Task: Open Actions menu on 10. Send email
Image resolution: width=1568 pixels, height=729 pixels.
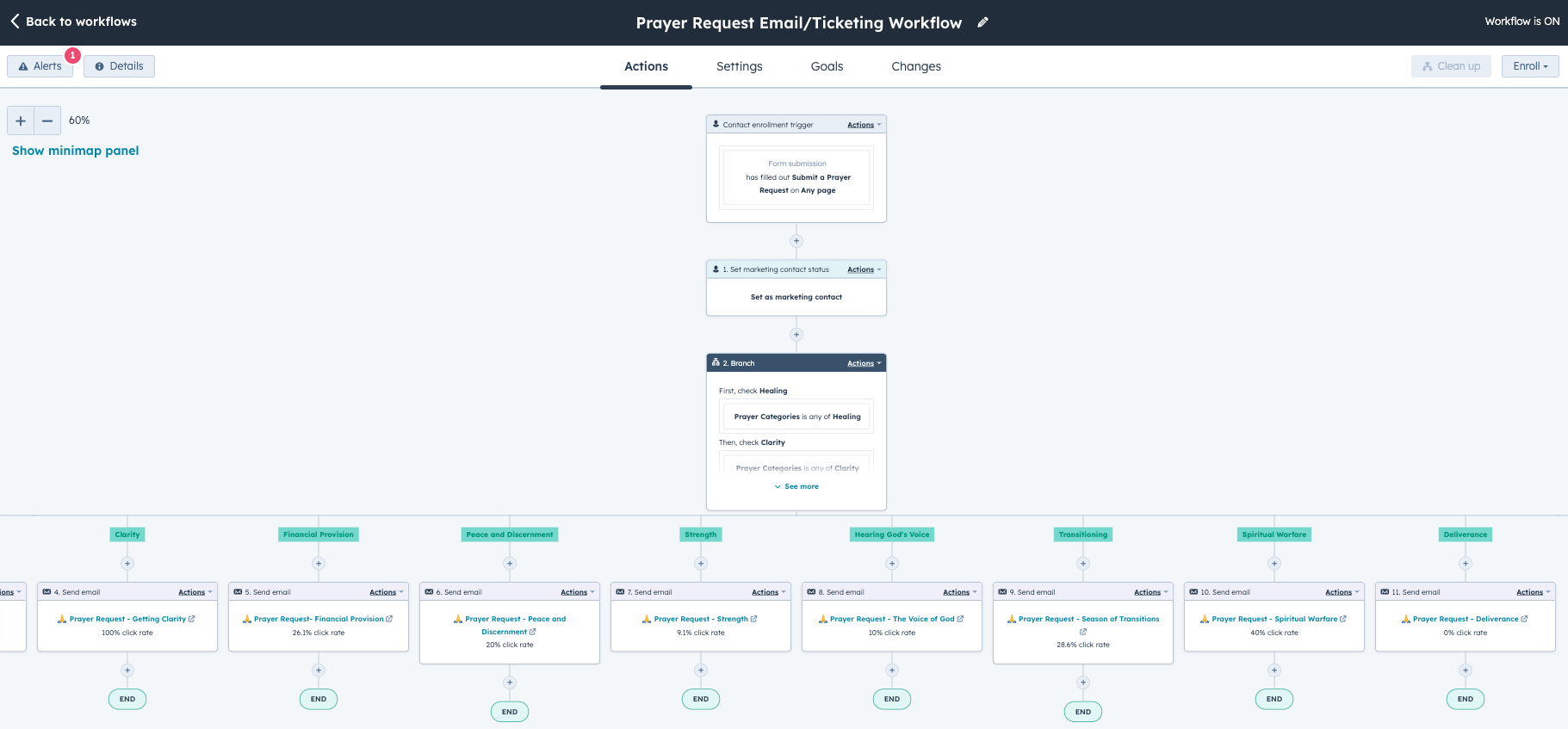Action: click(1342, 592)
